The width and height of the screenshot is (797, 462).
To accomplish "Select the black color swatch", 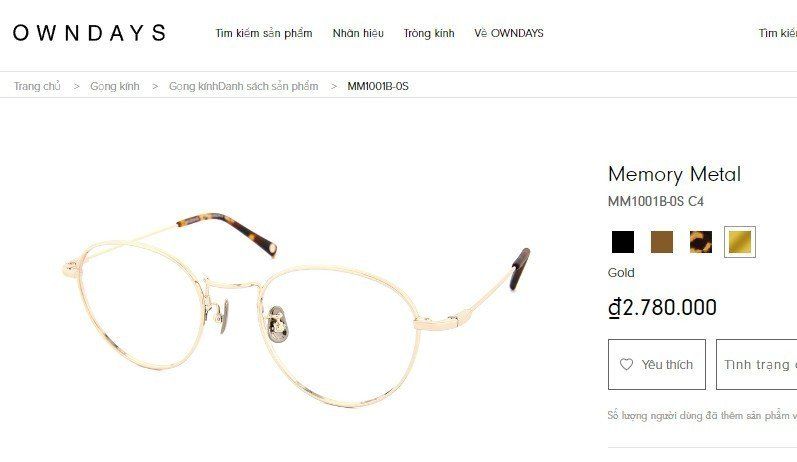I will point(623,242).
